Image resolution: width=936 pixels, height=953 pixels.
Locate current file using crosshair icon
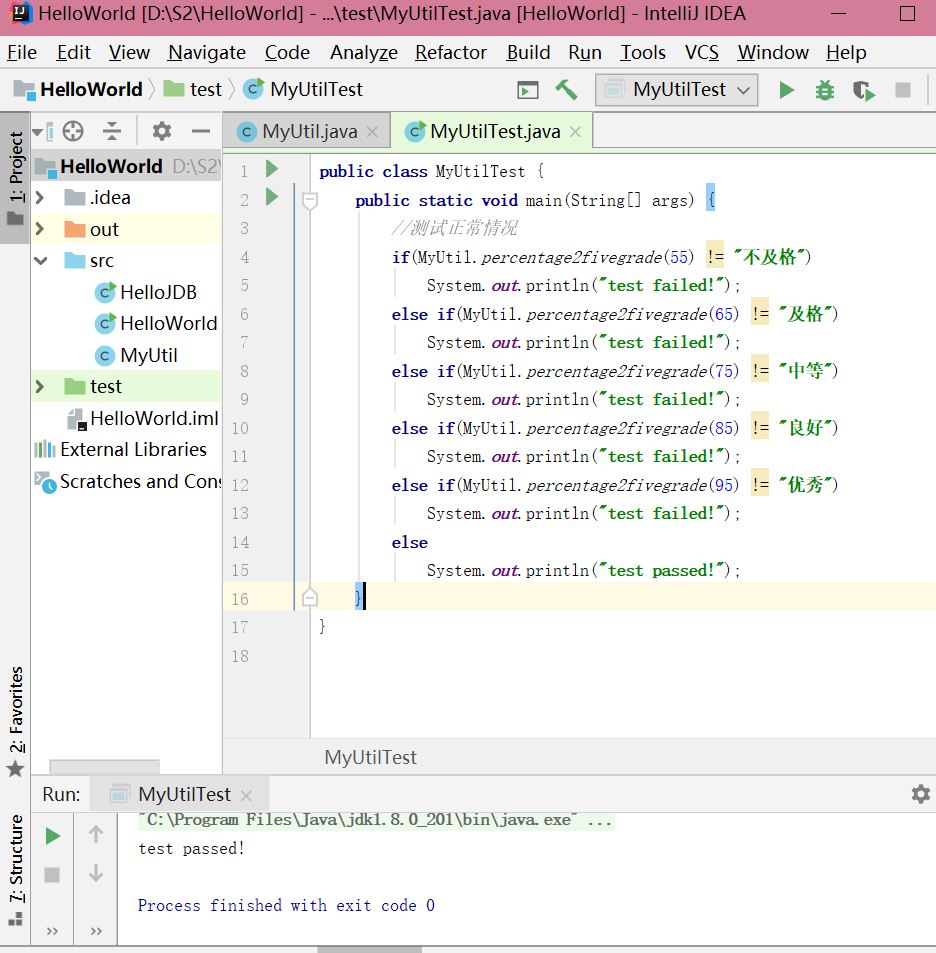73,131
